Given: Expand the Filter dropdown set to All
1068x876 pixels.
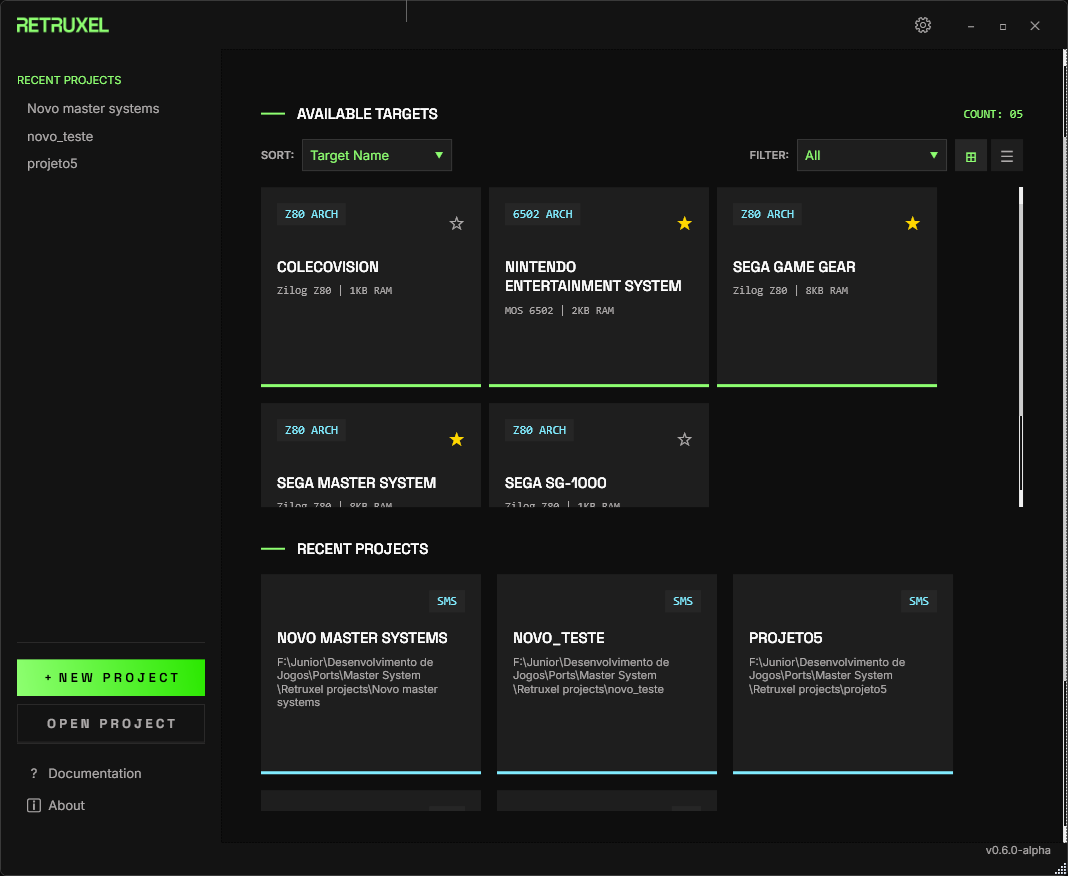Looking at the screenshot, I should point(871,156).
